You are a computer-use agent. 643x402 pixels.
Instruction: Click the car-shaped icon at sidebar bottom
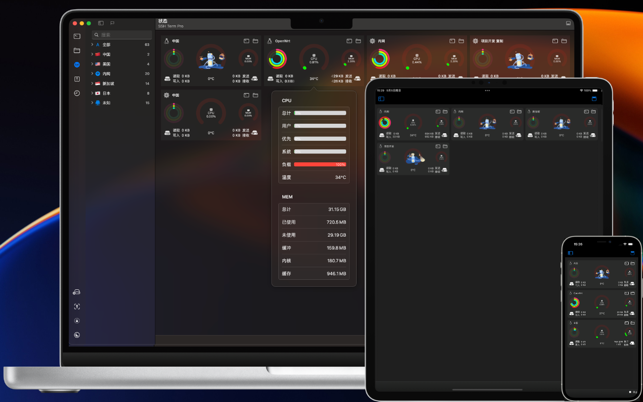tap(76, 292)
